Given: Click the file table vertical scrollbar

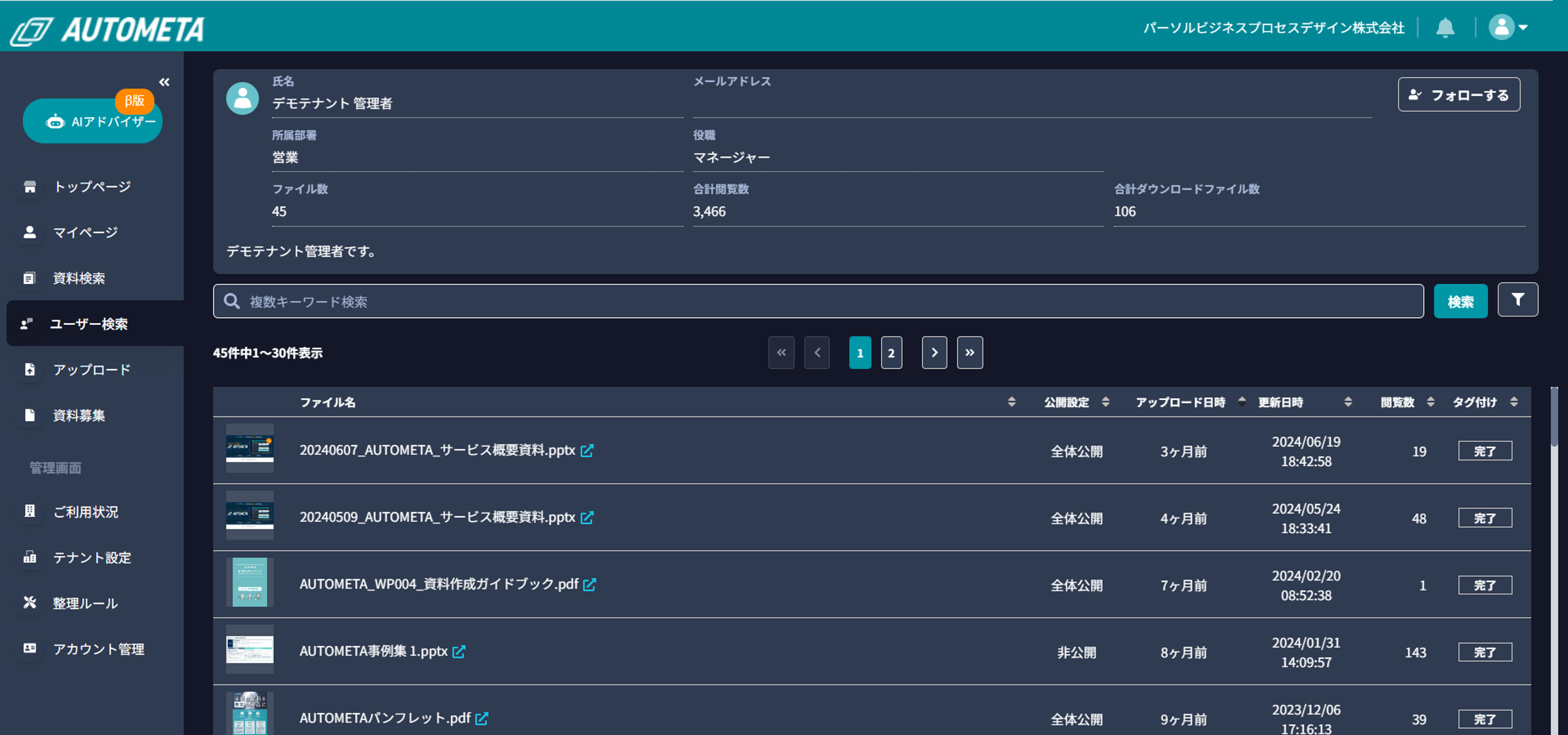Looking at the screenshot, I should tap(1554, 416).
